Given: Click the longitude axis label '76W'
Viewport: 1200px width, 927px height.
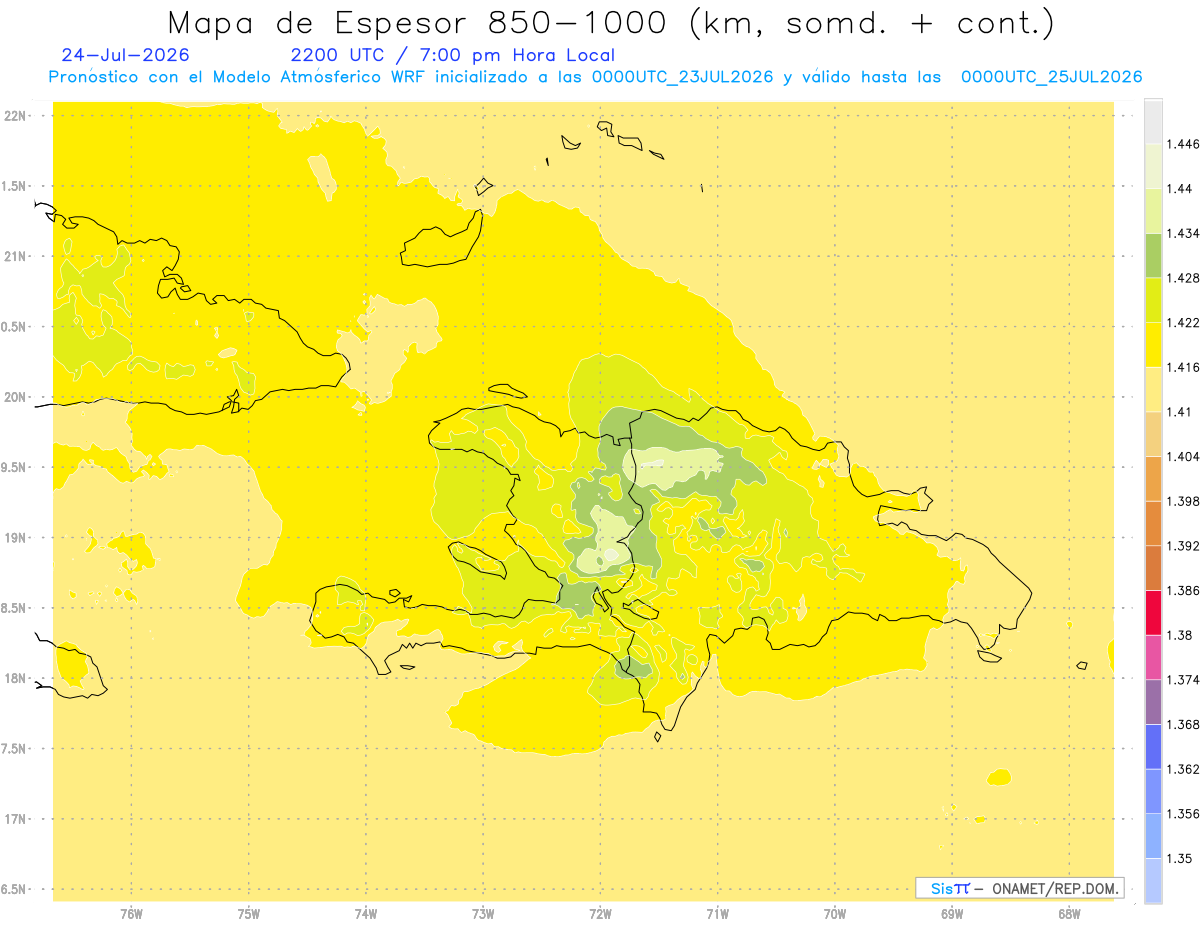Looking at the screenshot, I should pyautogui.click(x=131, y=914).
